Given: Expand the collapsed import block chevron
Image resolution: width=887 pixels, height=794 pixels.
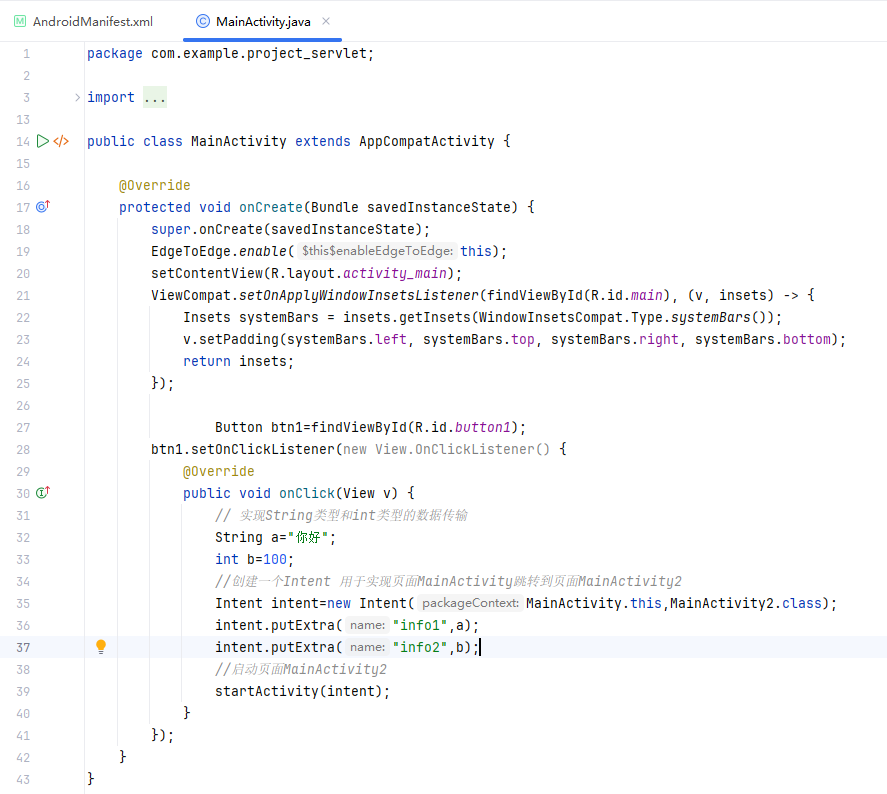Looking at the screenshot, I should coord(77,97).
